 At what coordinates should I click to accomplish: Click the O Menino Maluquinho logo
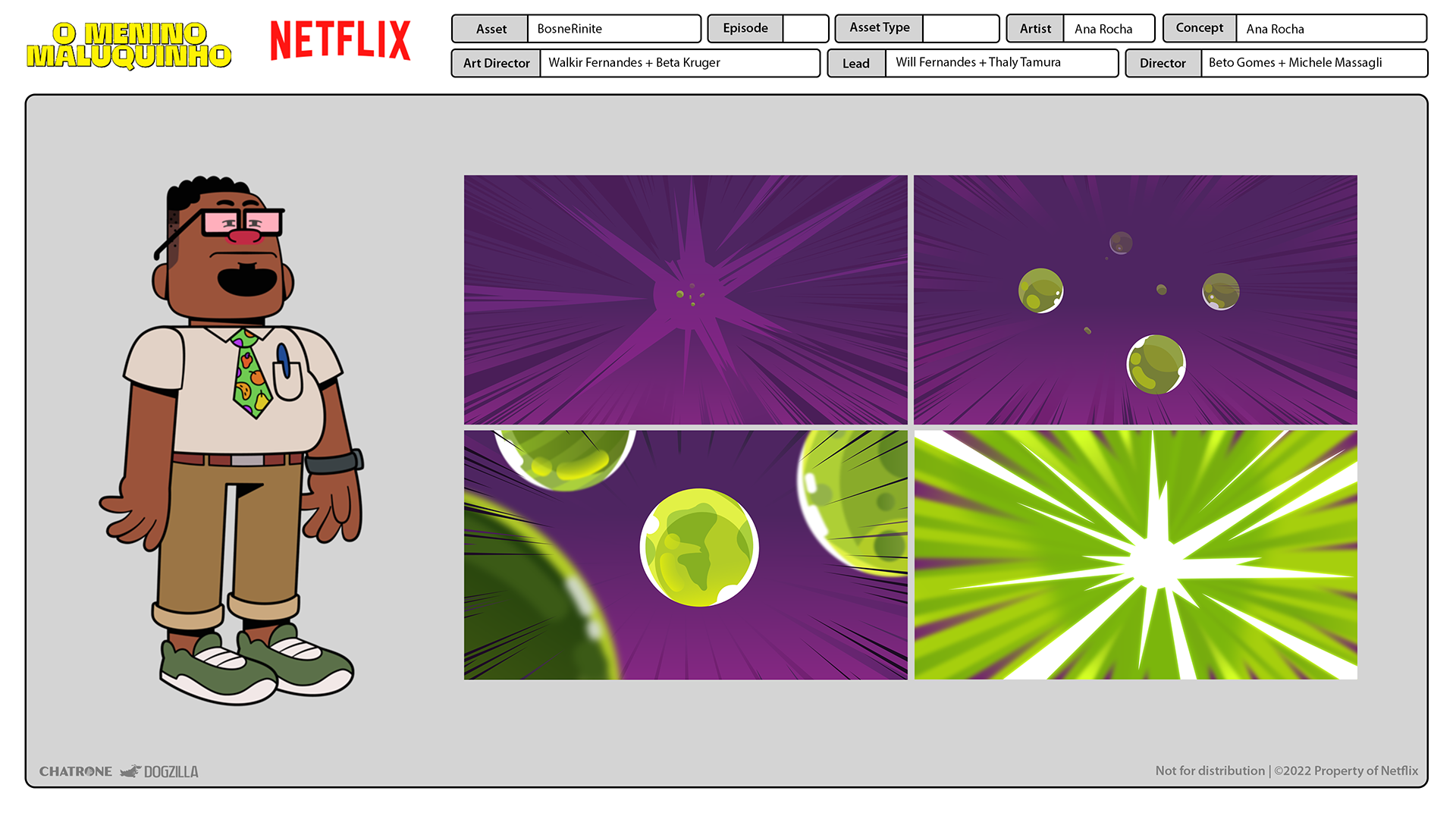pos(129,45)
